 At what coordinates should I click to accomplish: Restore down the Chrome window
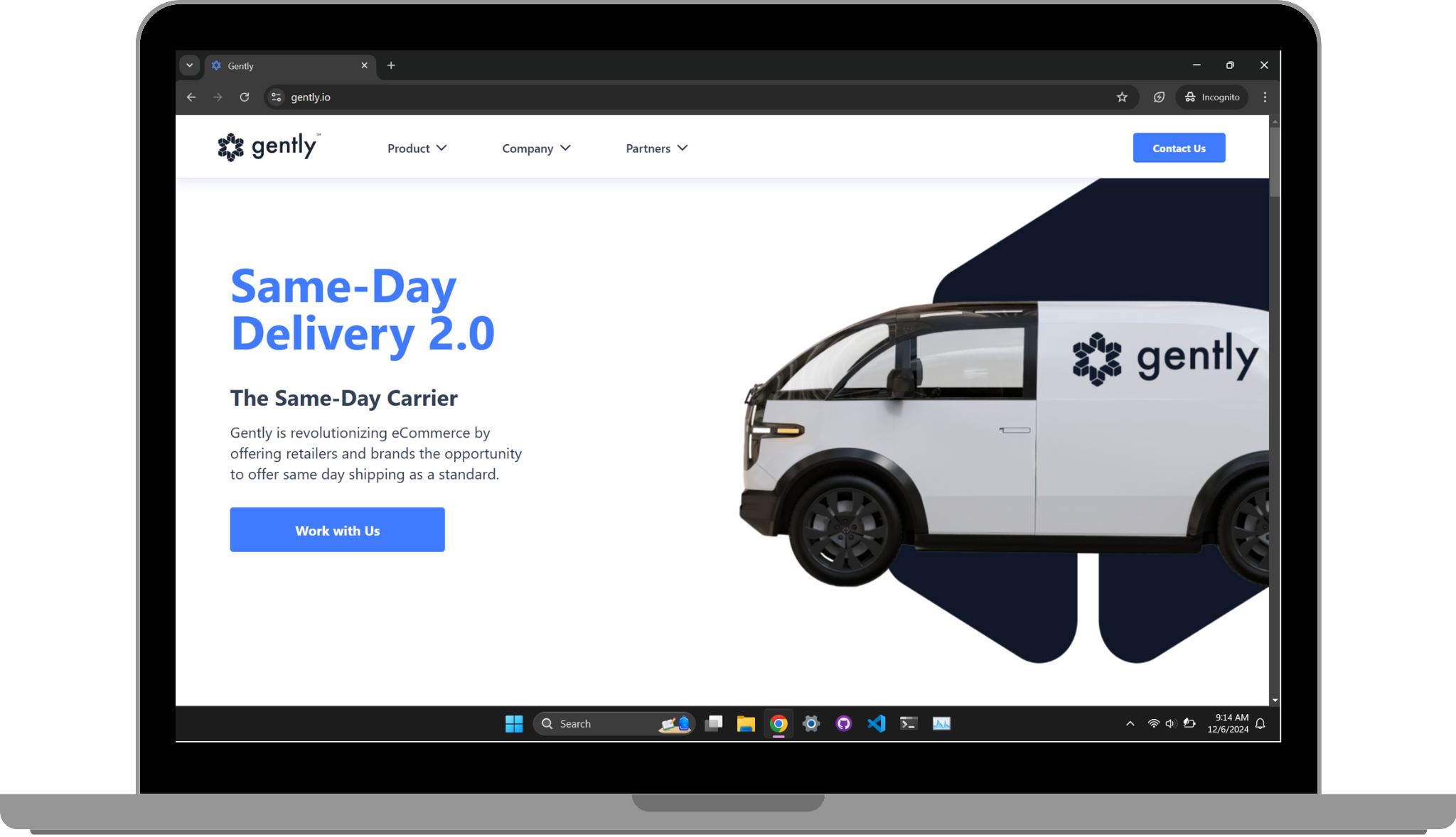[x=1230, y=65]
